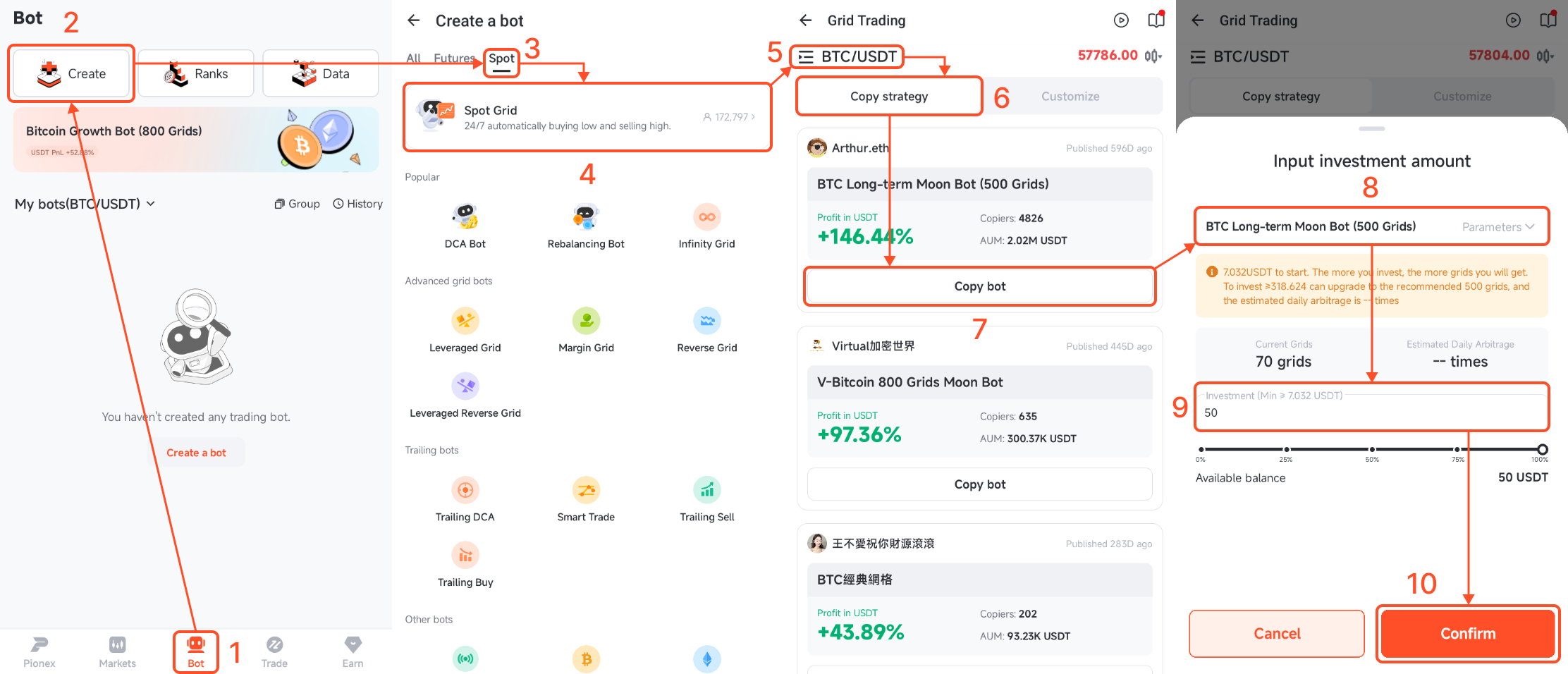Open bot History

(x=358, y=204)
